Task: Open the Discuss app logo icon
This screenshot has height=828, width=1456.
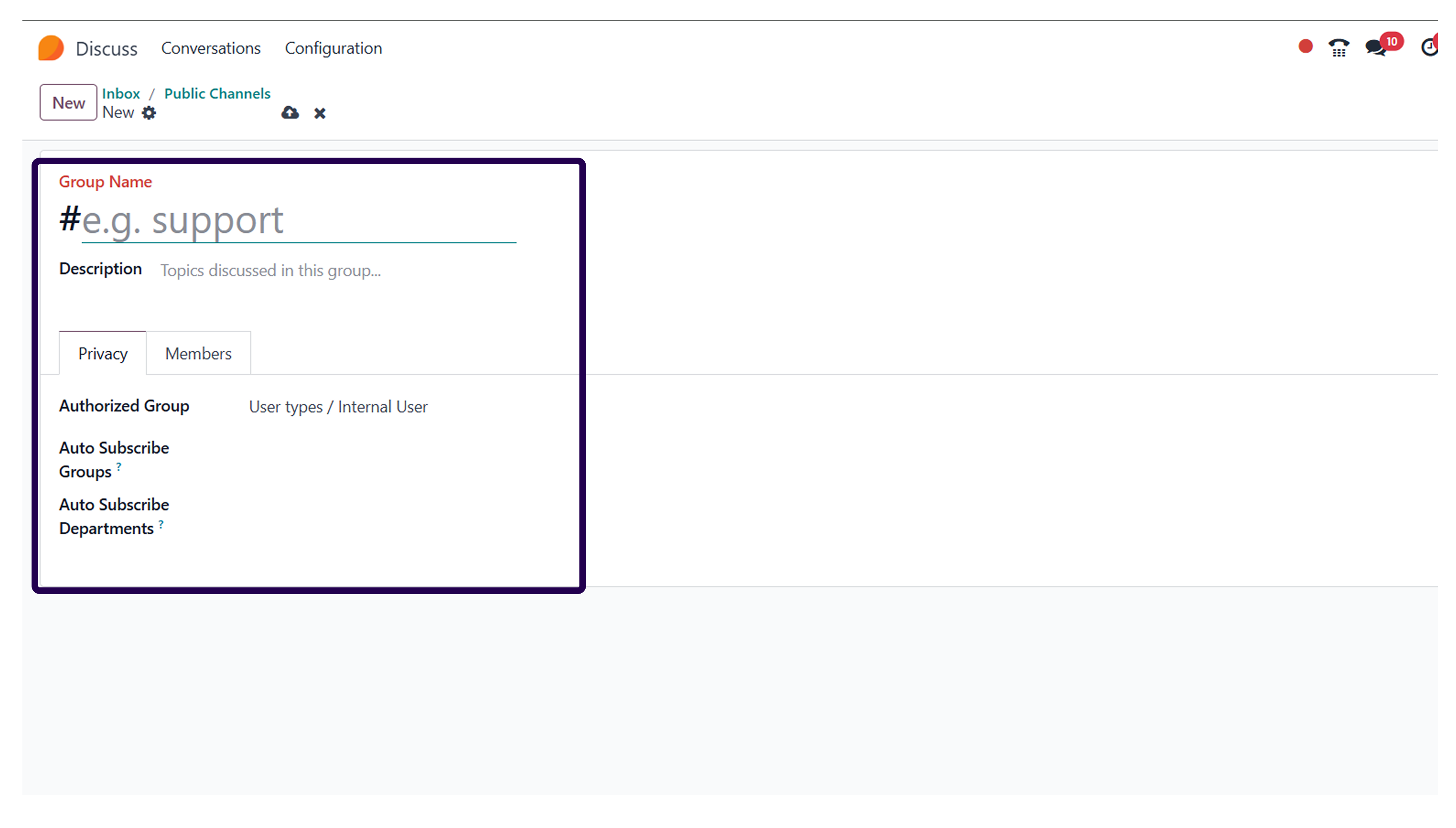Action: 51,49
